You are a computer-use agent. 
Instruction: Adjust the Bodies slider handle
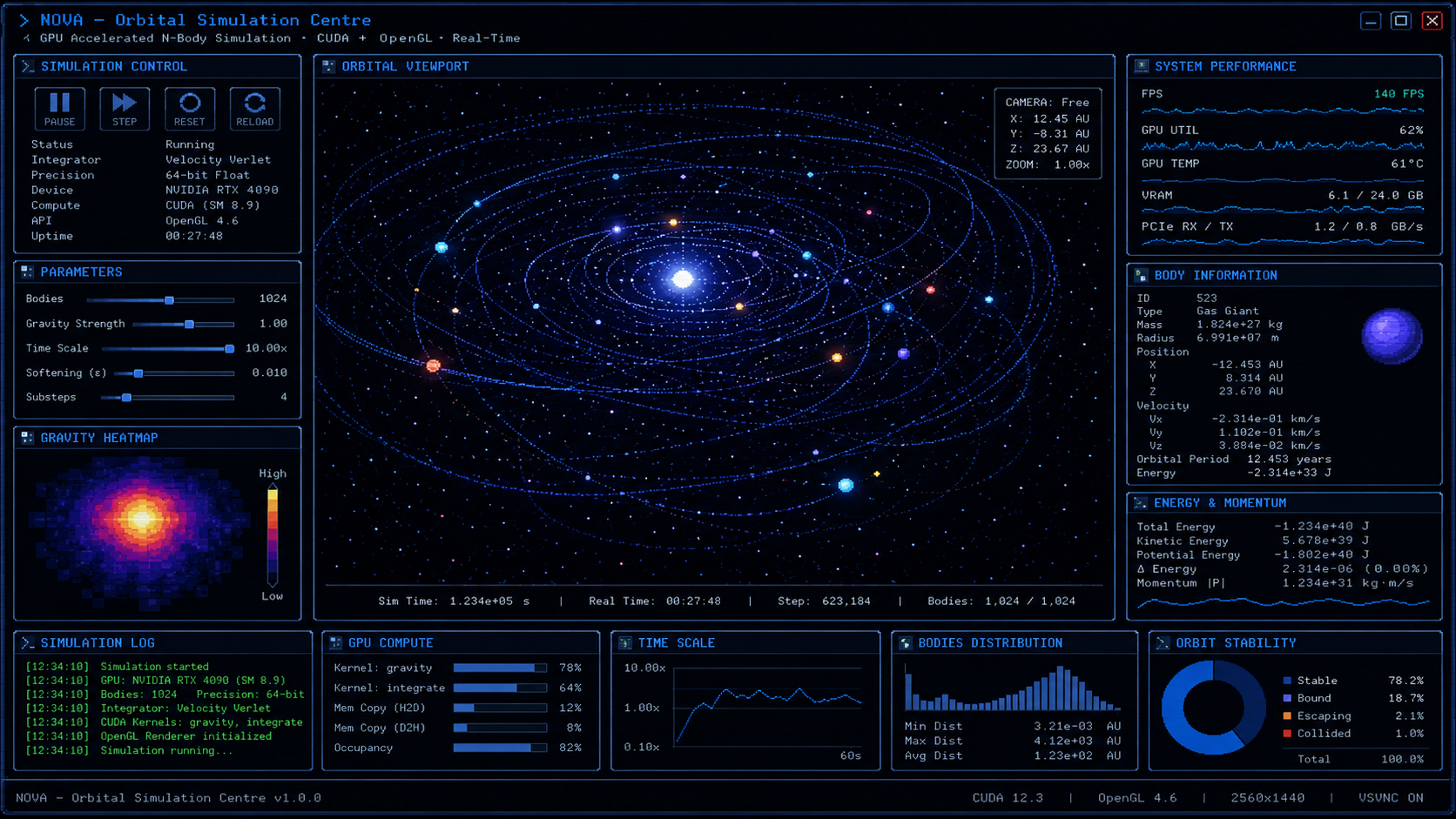tap(170, 299)
